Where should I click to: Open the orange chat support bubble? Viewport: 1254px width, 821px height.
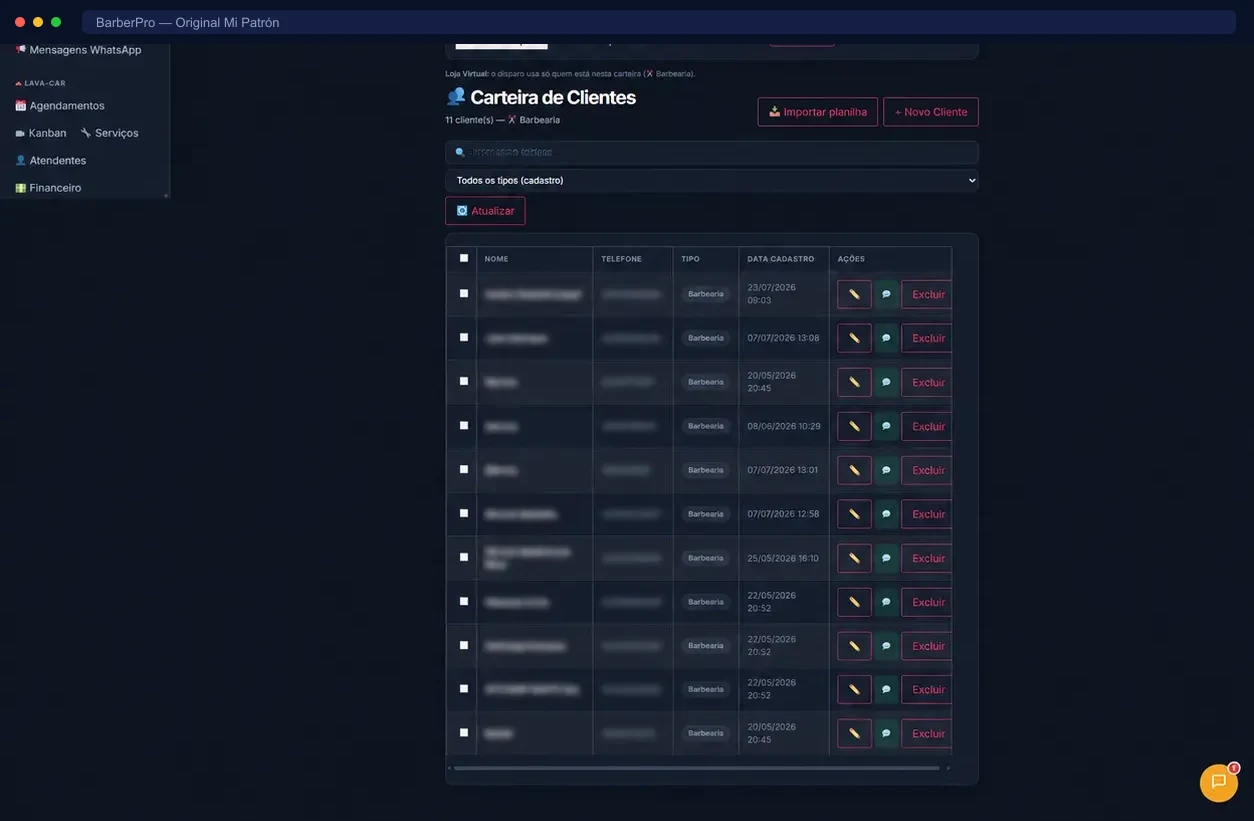pos(1218,782)
